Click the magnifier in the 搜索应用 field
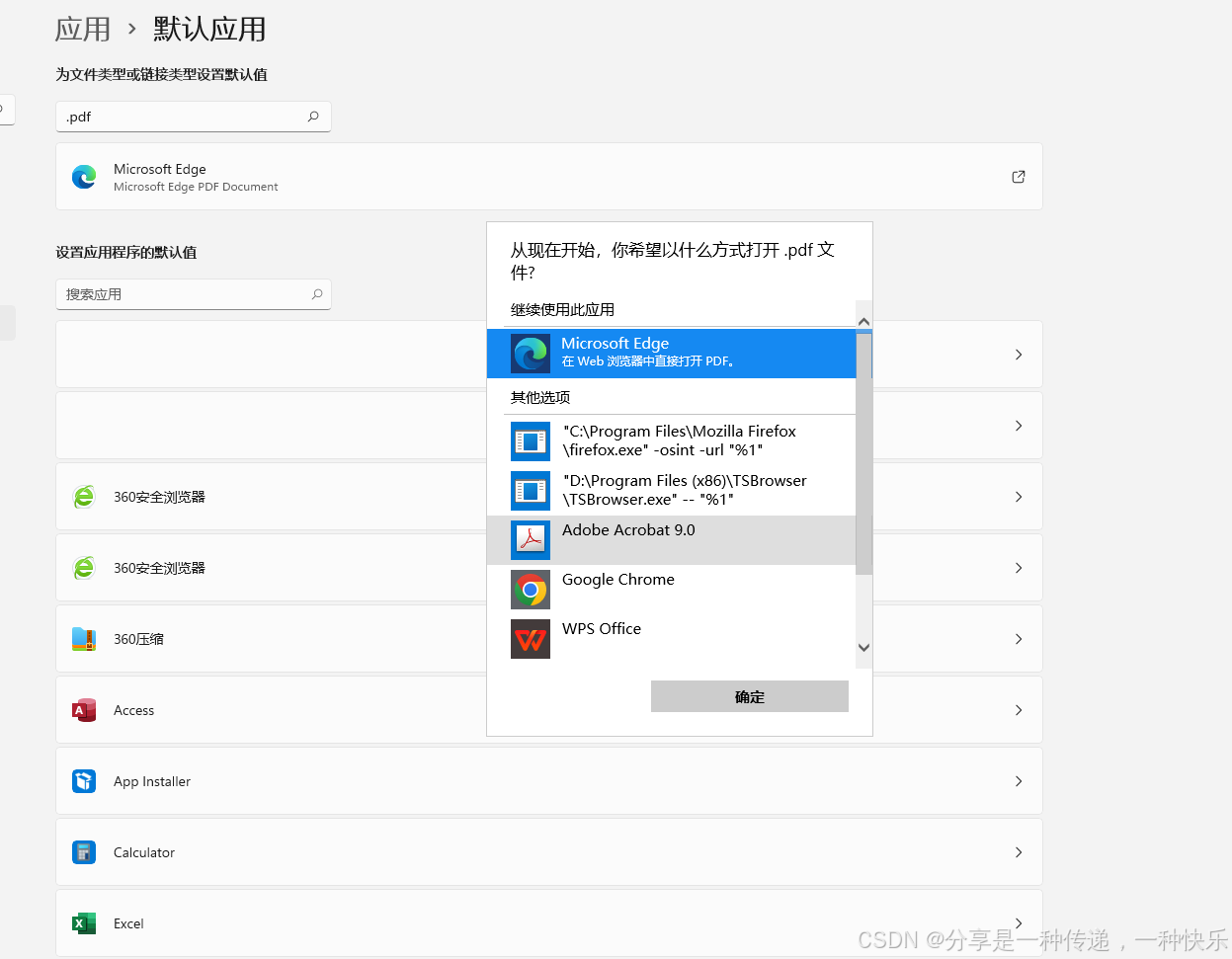This screenshot has height=959, width=1232. click(317, 294)
